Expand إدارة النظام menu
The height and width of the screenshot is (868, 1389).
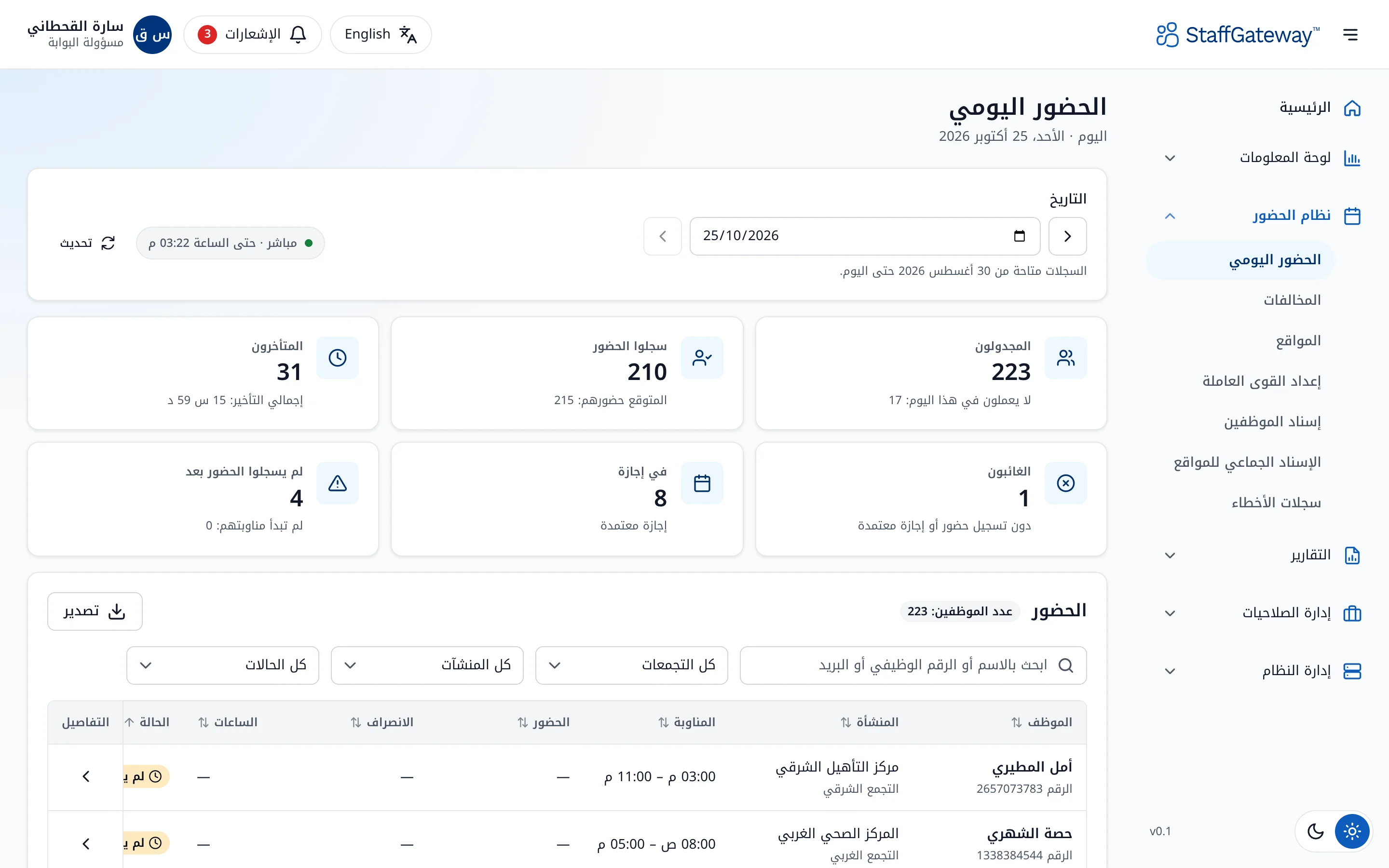1263,671
